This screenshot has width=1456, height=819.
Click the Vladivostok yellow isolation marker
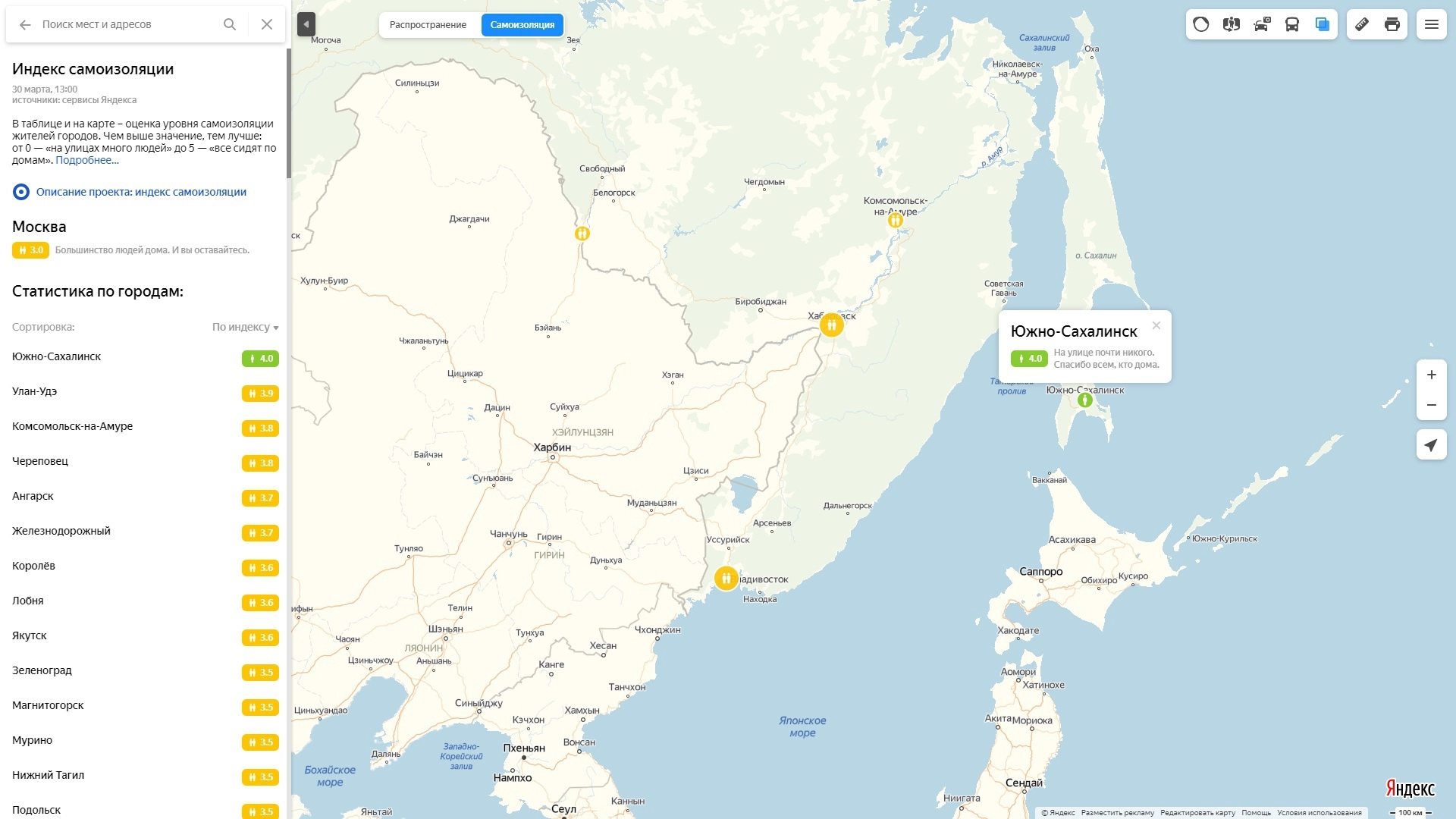(726, 579)
